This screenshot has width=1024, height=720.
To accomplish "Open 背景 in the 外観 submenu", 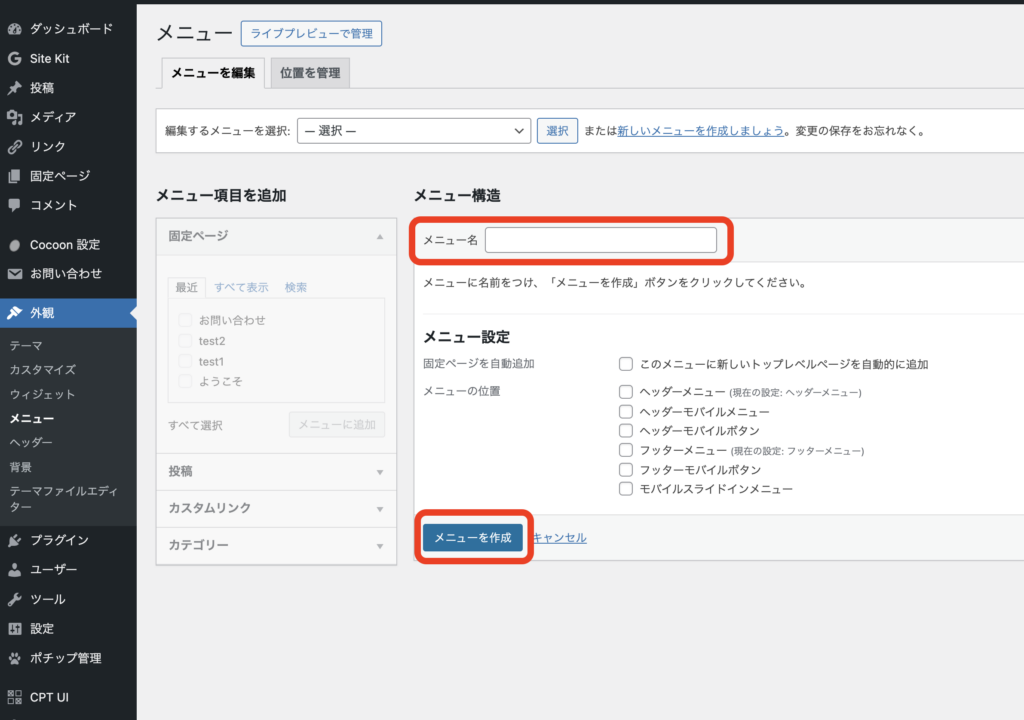I will 20,466.
